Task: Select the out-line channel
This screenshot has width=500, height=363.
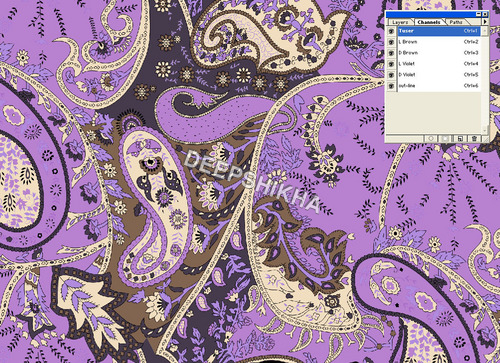Action: point(439,86)
